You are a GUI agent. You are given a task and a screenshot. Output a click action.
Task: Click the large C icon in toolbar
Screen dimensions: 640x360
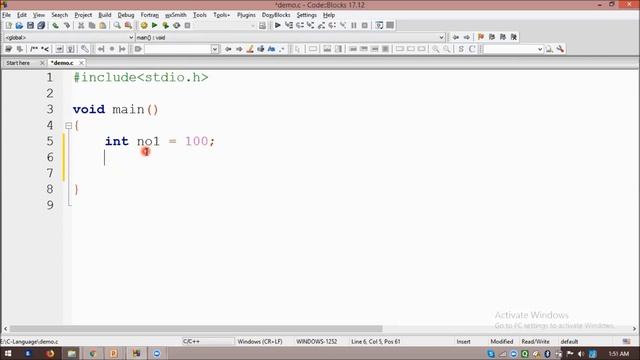(x=472, y=49)
